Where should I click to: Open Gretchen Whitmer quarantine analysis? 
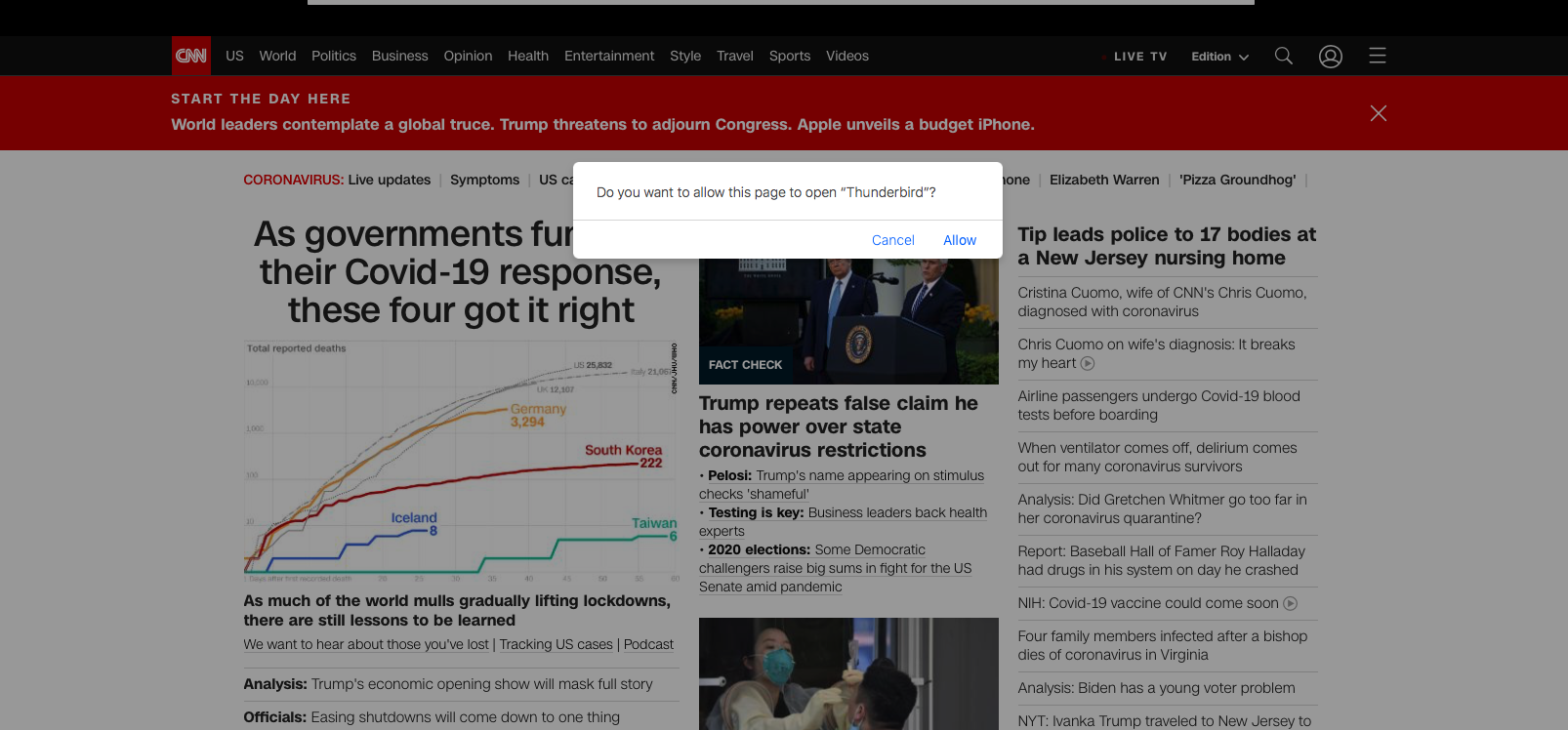pos(1162,508)
